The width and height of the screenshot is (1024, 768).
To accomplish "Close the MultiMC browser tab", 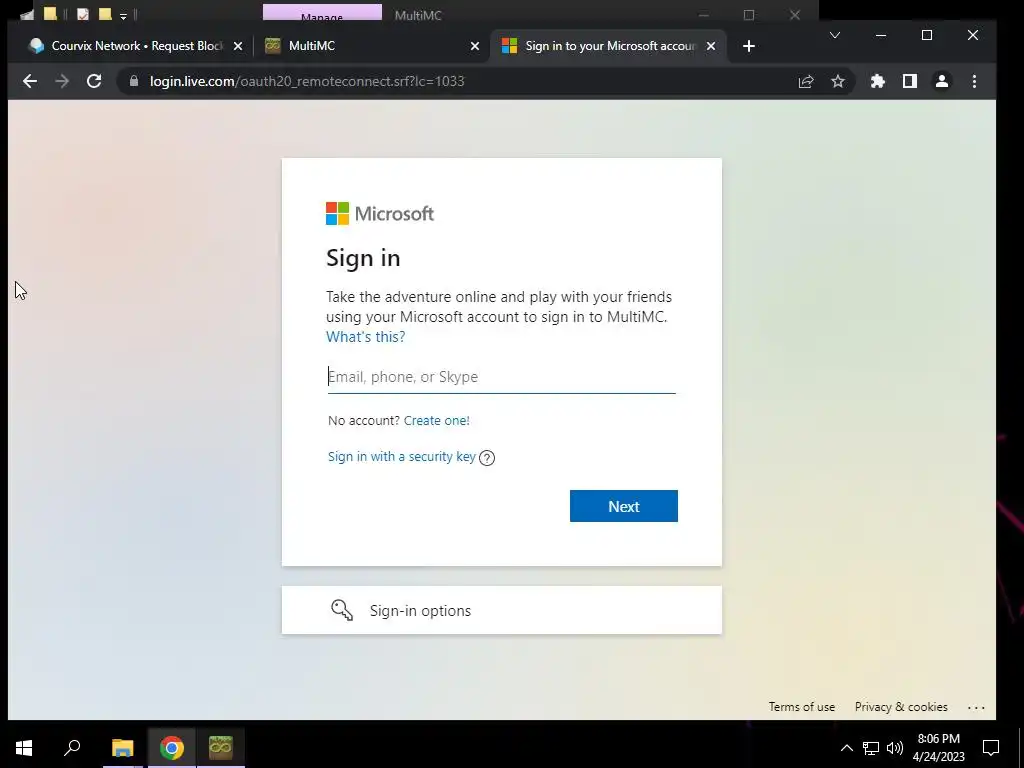I will [x=475, y=46].
